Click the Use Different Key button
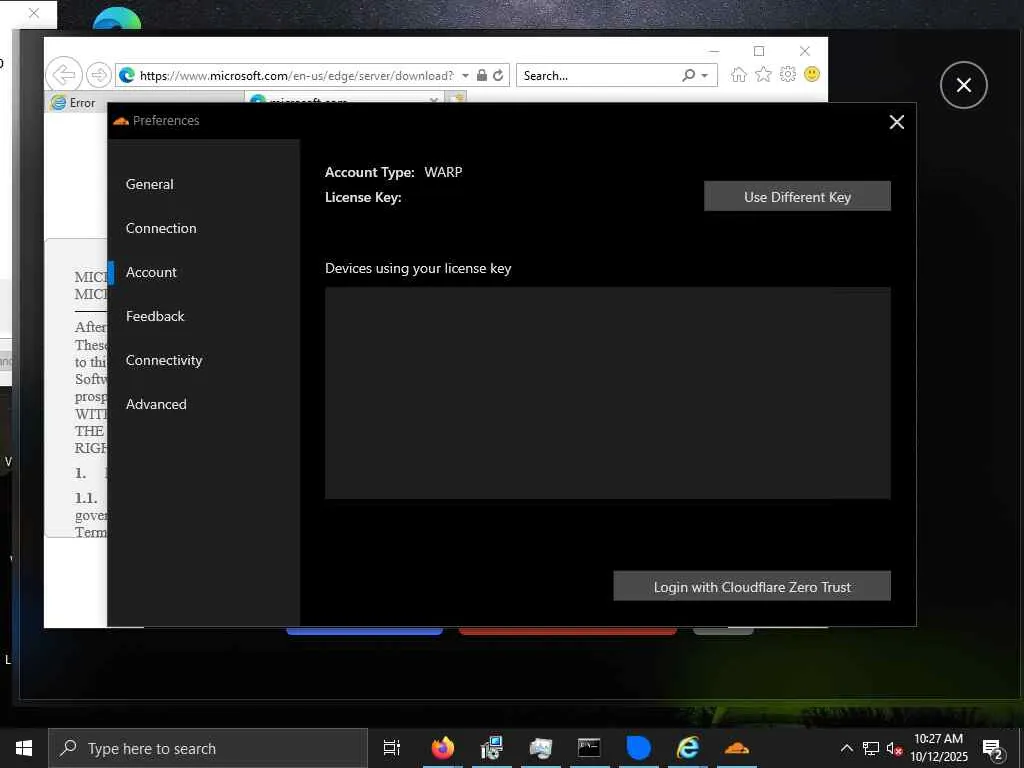The width and height of the screenshot is (1024, 768). 797,197
